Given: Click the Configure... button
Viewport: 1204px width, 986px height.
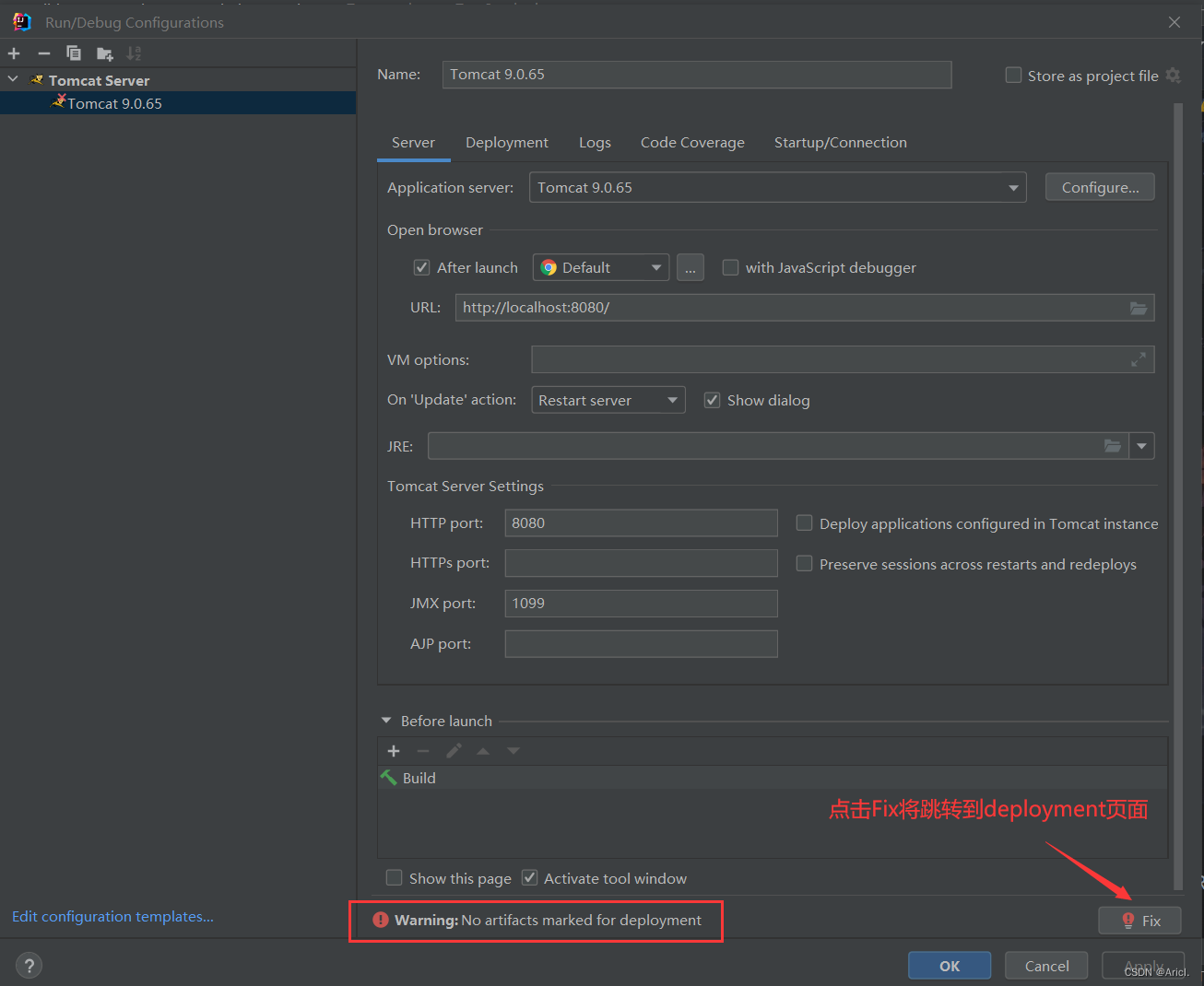Looking at the screenshot, I should 1100,187.
